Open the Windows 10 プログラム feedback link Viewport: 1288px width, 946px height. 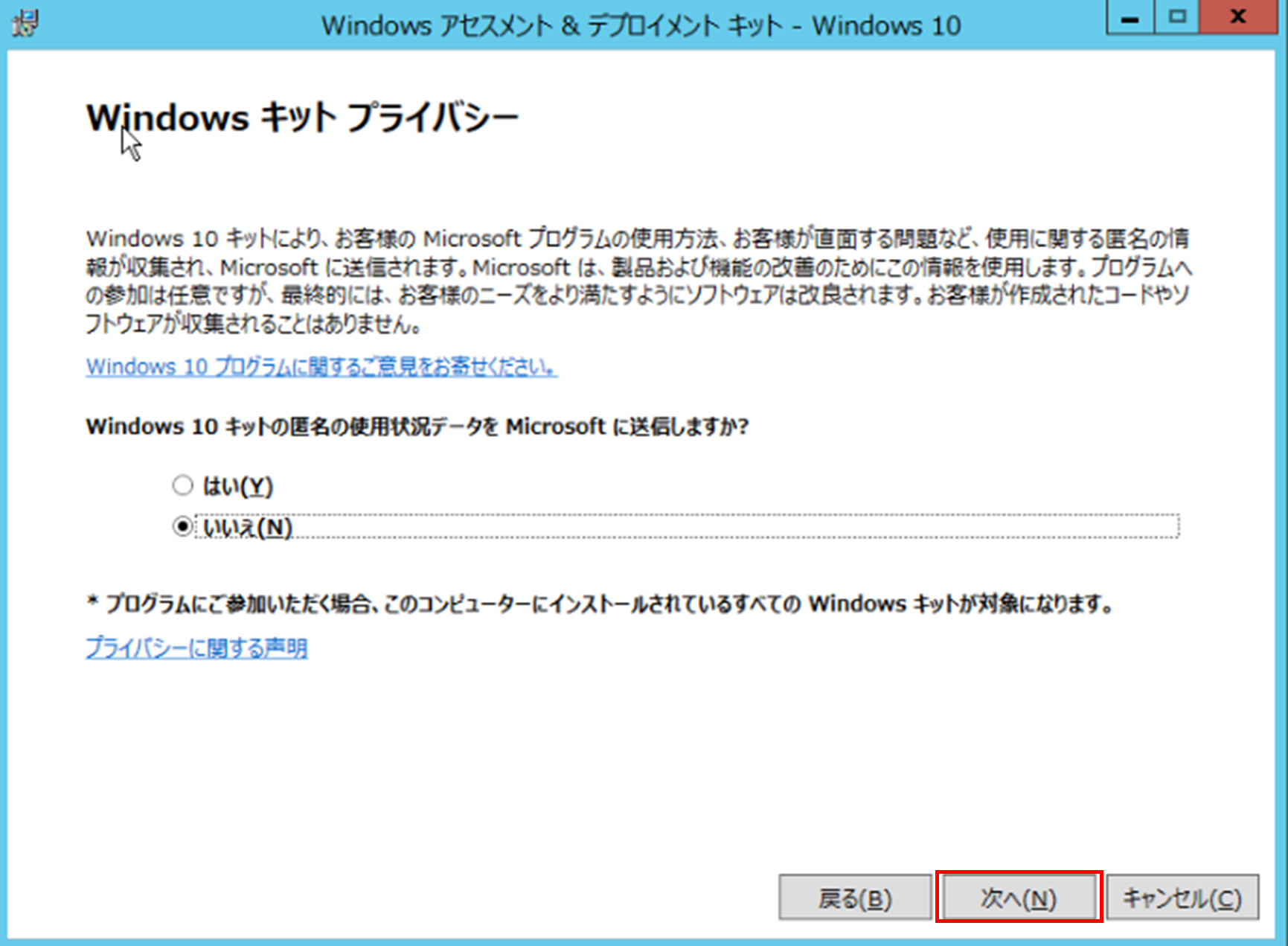point(320,366)
